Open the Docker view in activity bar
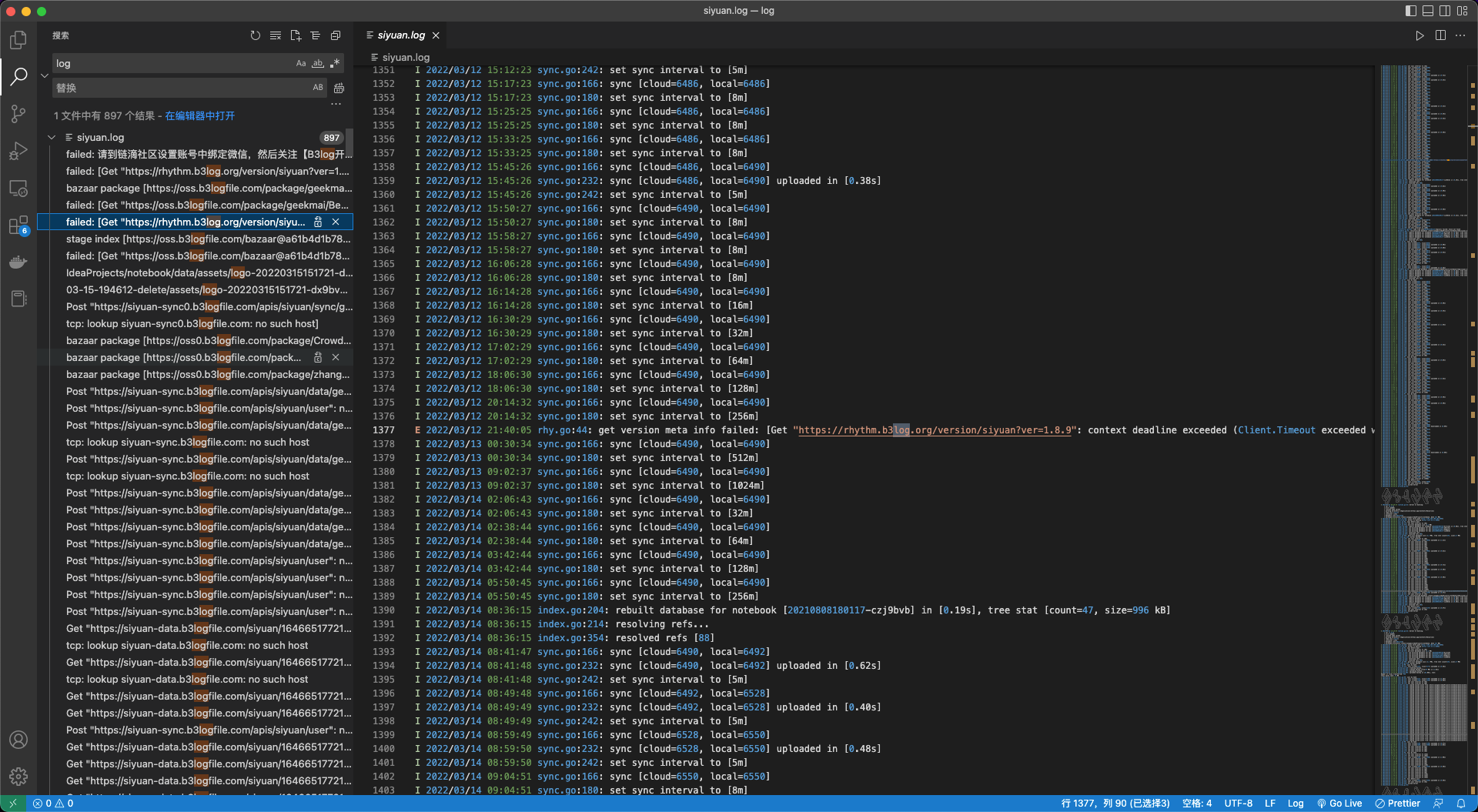Image resolution: width=1478 pixels, height=812 pixels. point(18,262)
